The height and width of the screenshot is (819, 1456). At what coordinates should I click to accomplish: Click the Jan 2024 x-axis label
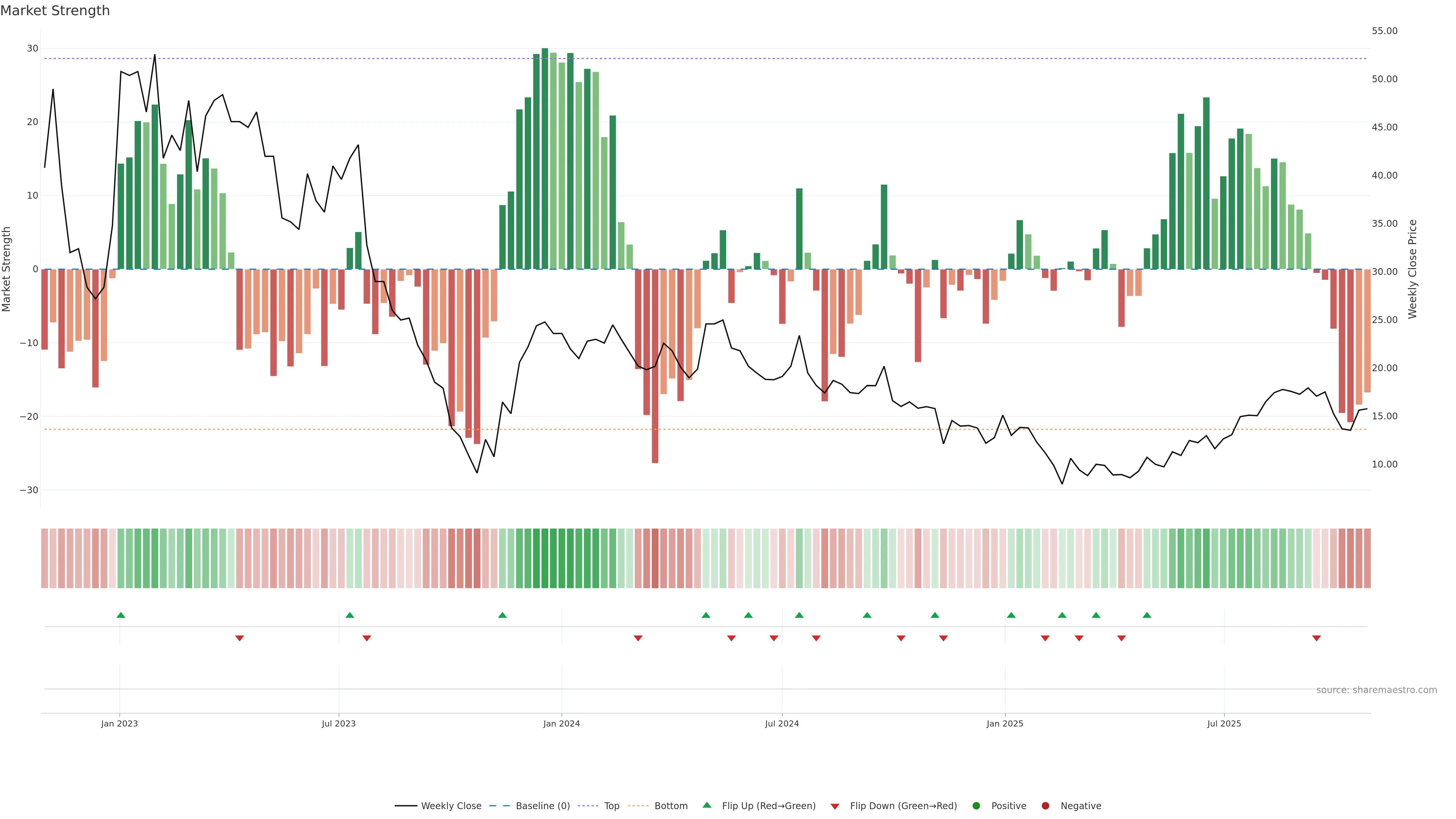561,723
